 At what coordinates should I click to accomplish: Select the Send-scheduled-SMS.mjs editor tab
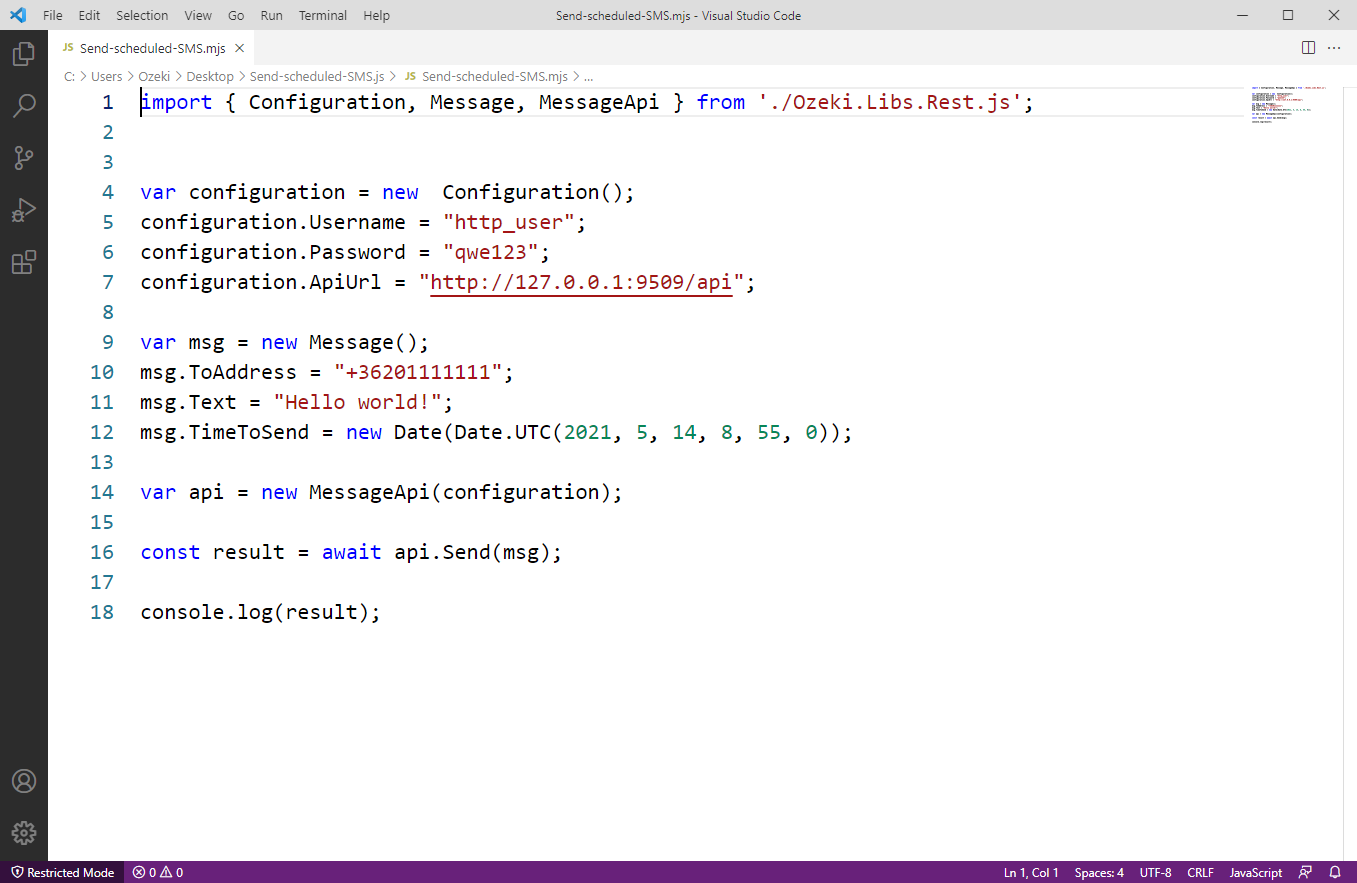[x=153, y=48]
